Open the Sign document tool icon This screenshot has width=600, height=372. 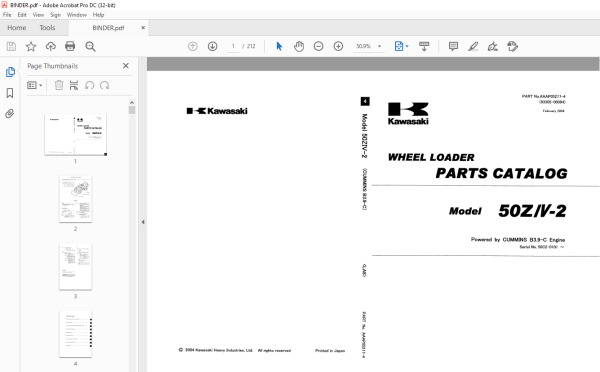tap(492, 47)
